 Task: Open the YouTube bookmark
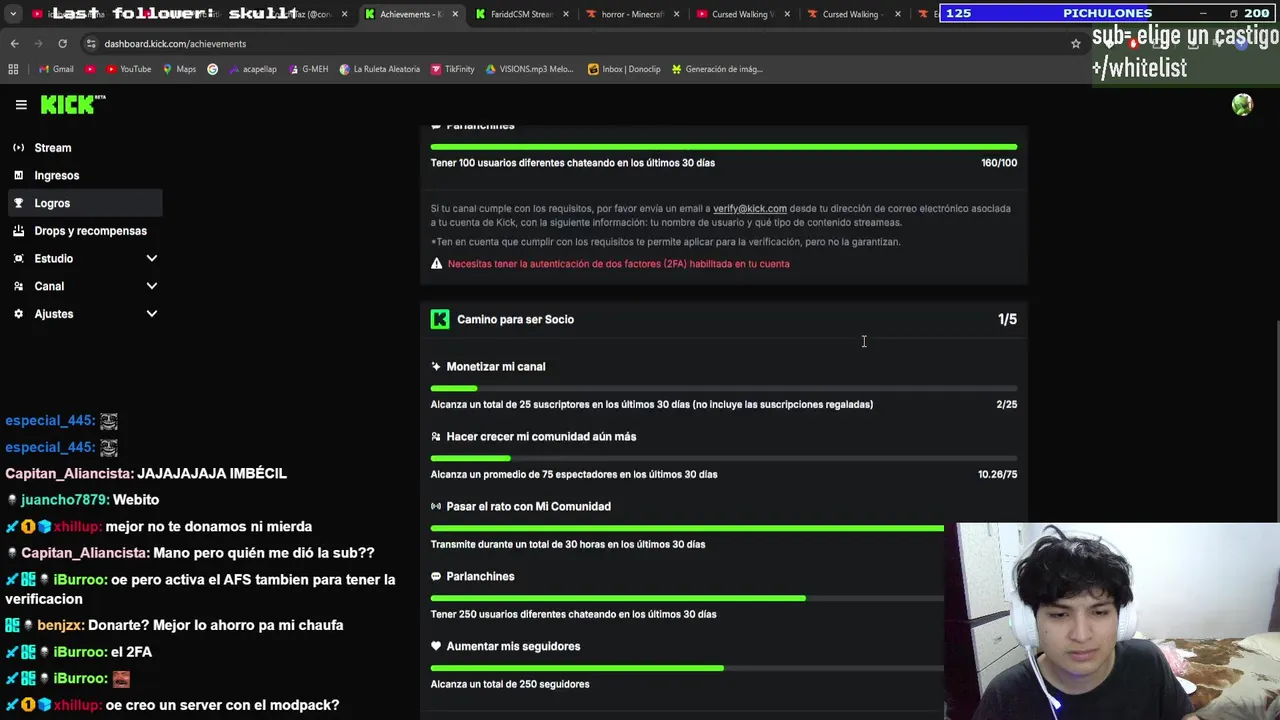click(x=127, y=69)
